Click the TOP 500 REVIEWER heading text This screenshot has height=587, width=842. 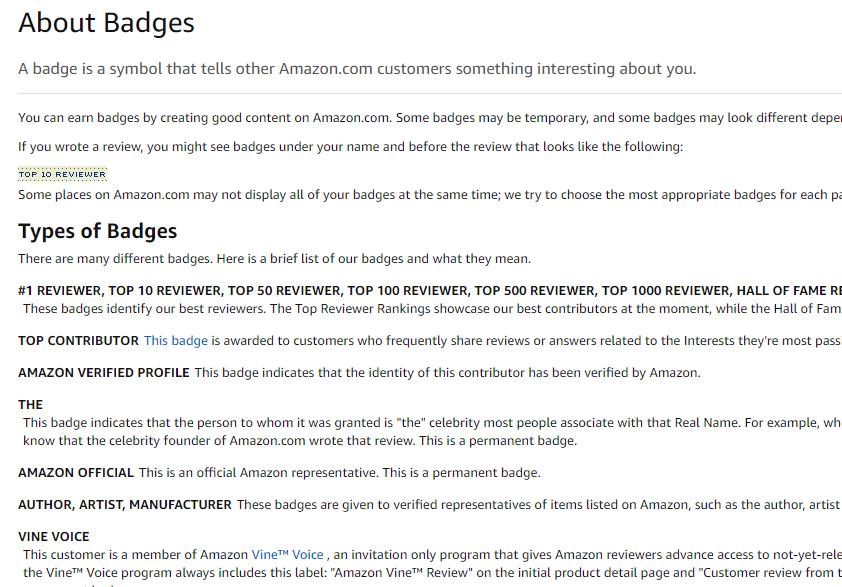[535, 291]
